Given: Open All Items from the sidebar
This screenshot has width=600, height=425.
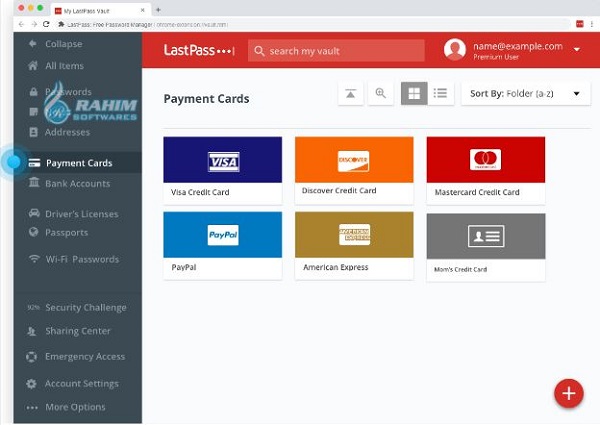Looking at the screenshot, I should click(64, 66).
